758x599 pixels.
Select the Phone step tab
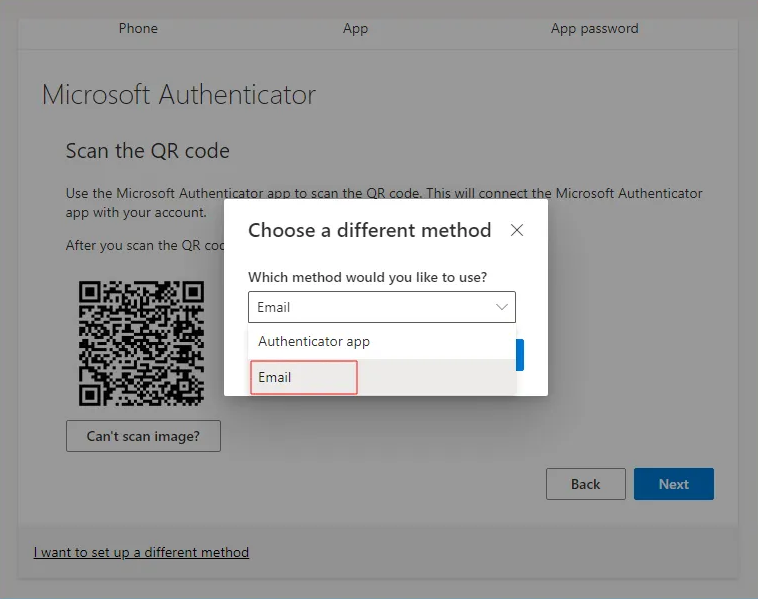[138, 29]
